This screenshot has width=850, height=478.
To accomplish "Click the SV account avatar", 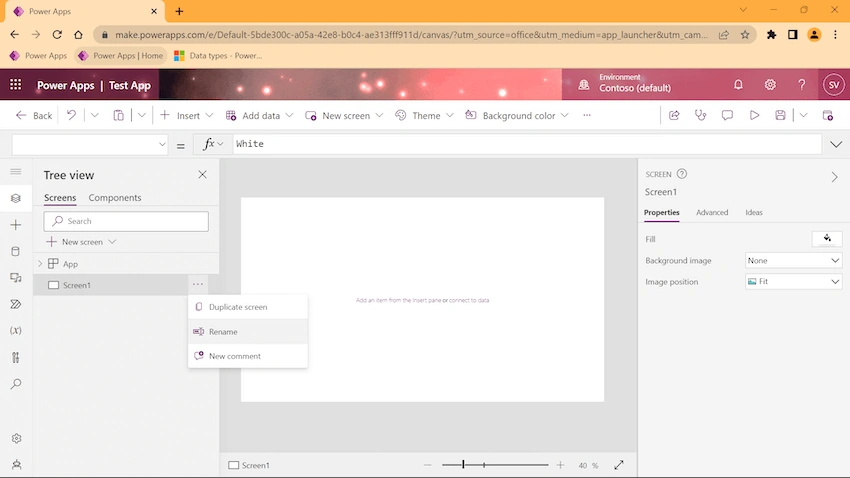I will tap(834, 85).
